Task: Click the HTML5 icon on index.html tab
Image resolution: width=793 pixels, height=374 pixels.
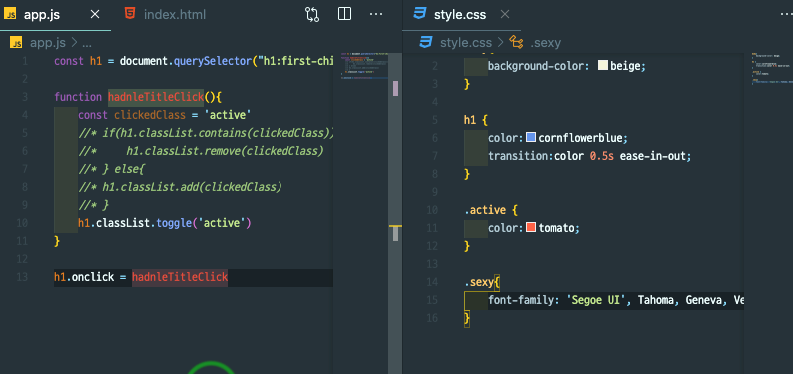Action: 130,14
